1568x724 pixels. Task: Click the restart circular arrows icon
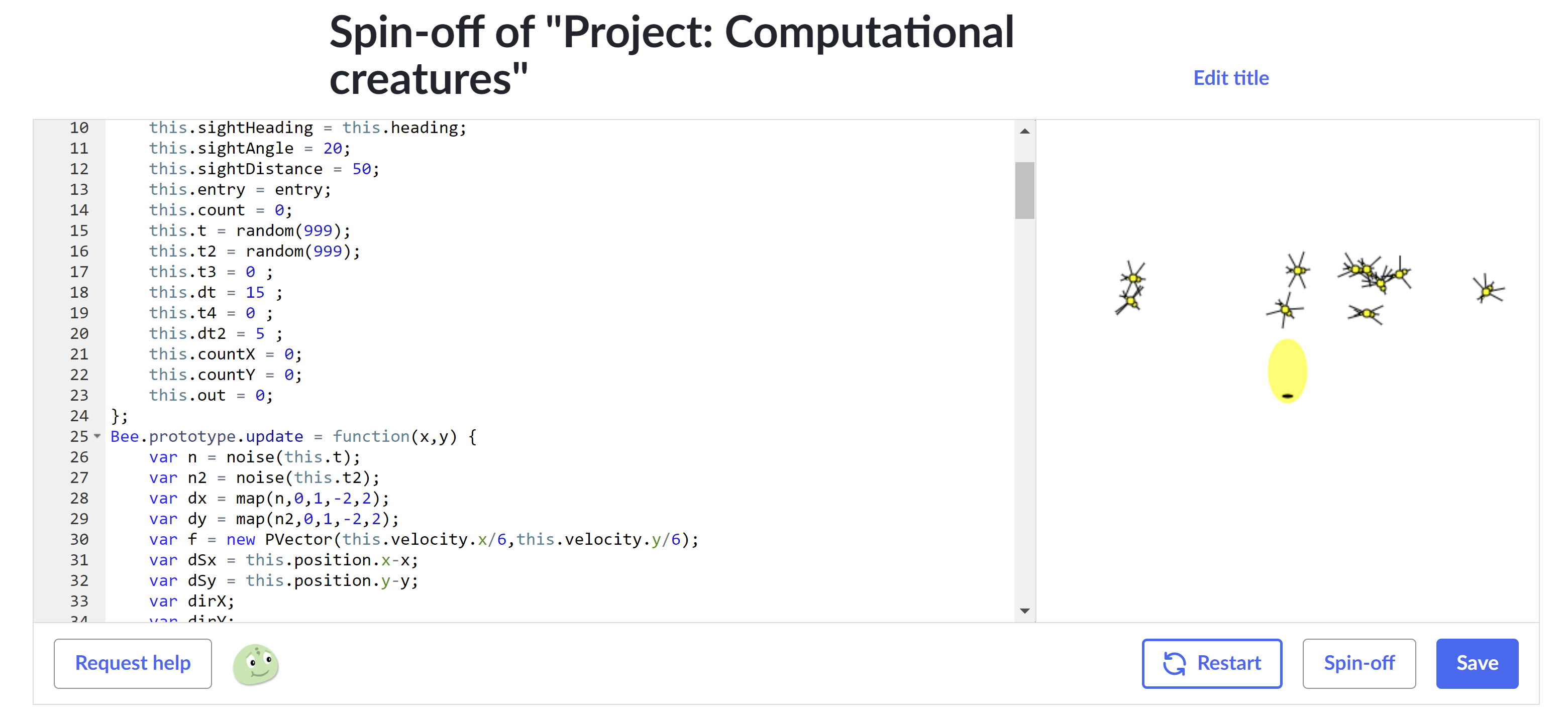pyautogui.click(x=1174, y=663)
